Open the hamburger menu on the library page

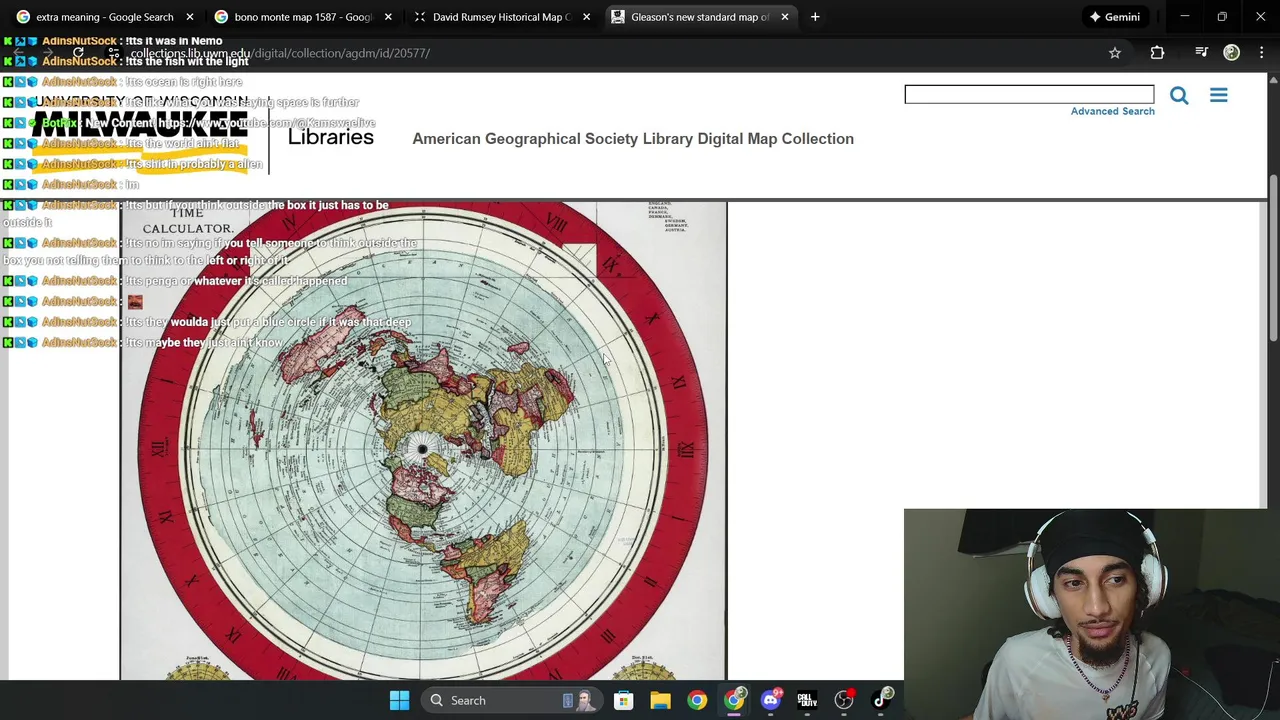click(1218, 95)
